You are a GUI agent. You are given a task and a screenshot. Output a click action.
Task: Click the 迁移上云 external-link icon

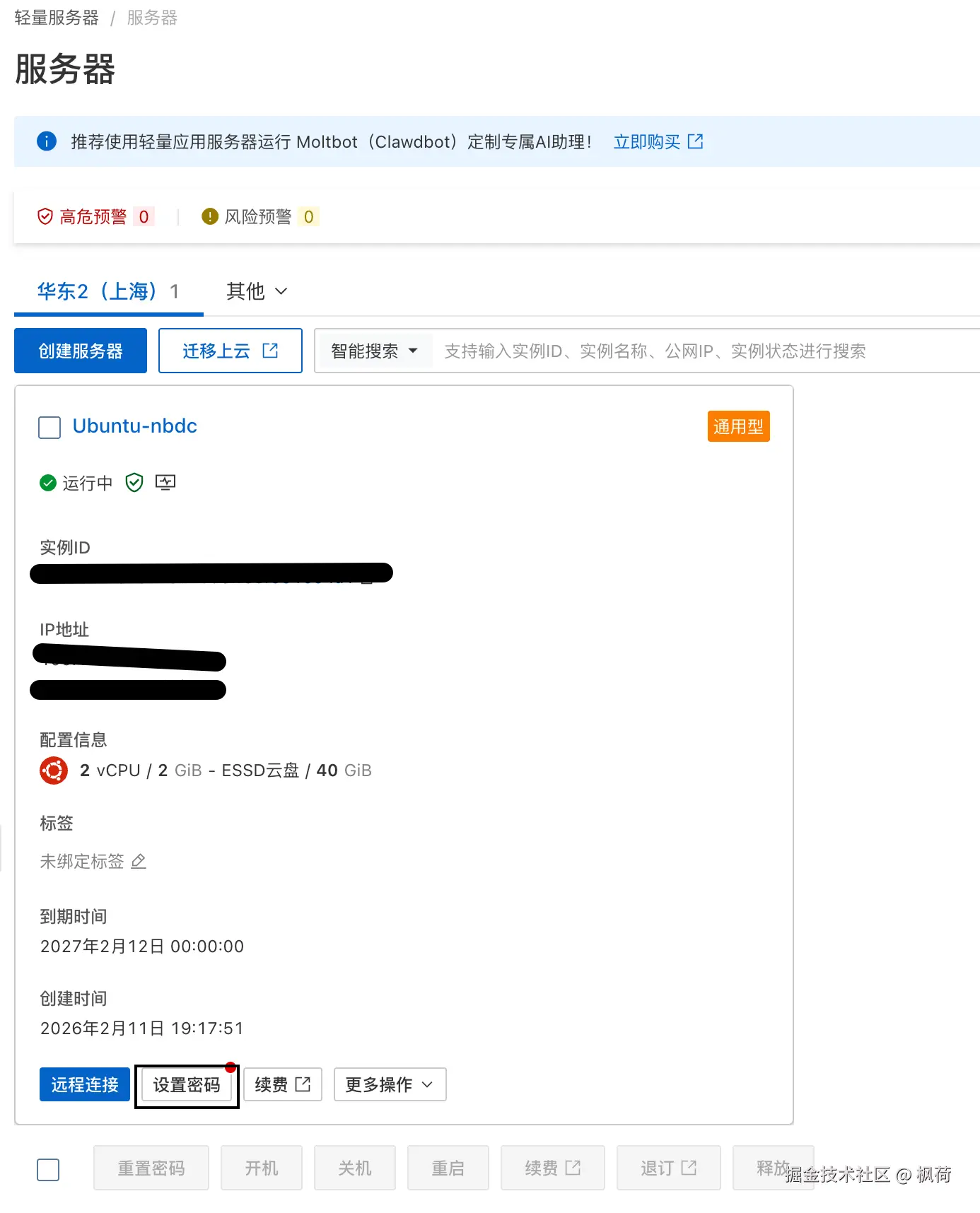click(x=270, y=351)
